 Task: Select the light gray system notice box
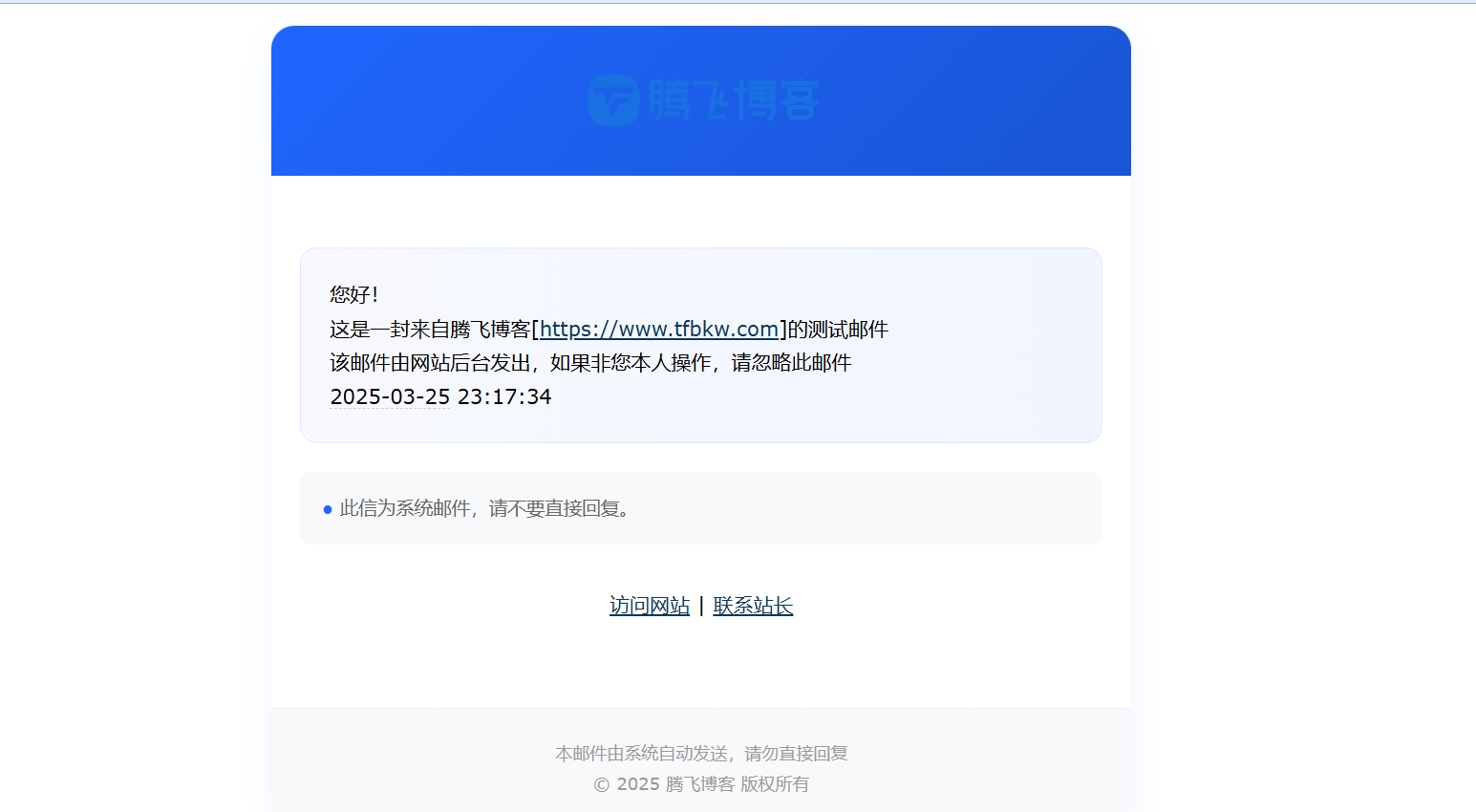701,507
